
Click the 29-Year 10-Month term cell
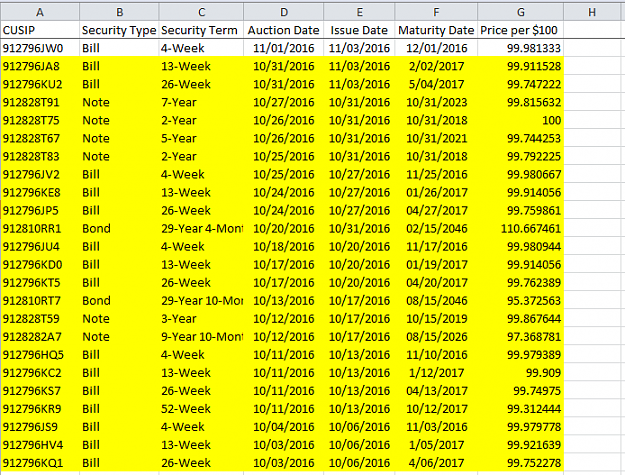click(201, 300)
